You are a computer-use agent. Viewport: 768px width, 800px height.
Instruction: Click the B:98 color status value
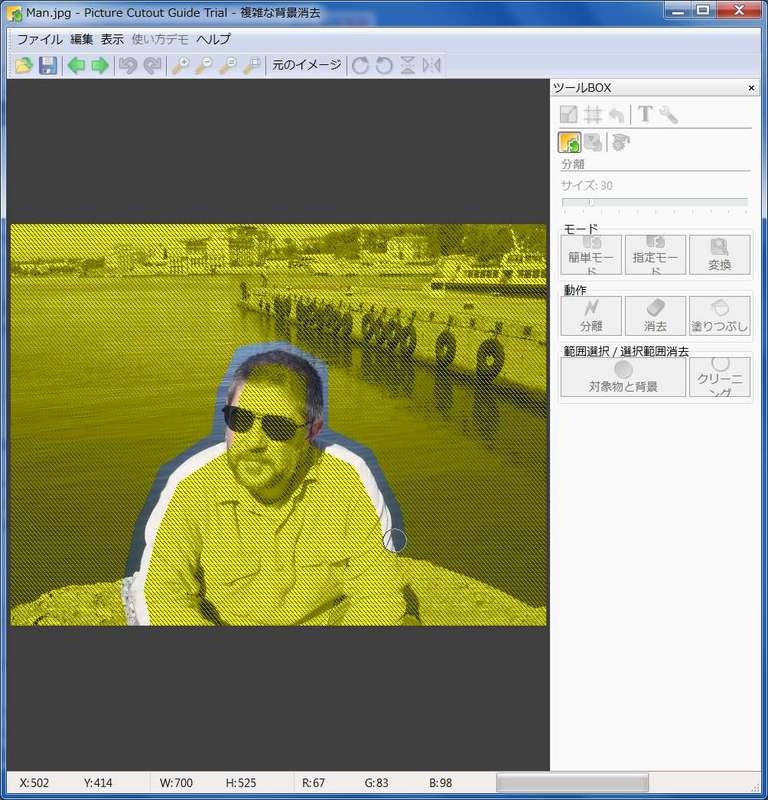point(440,783)
